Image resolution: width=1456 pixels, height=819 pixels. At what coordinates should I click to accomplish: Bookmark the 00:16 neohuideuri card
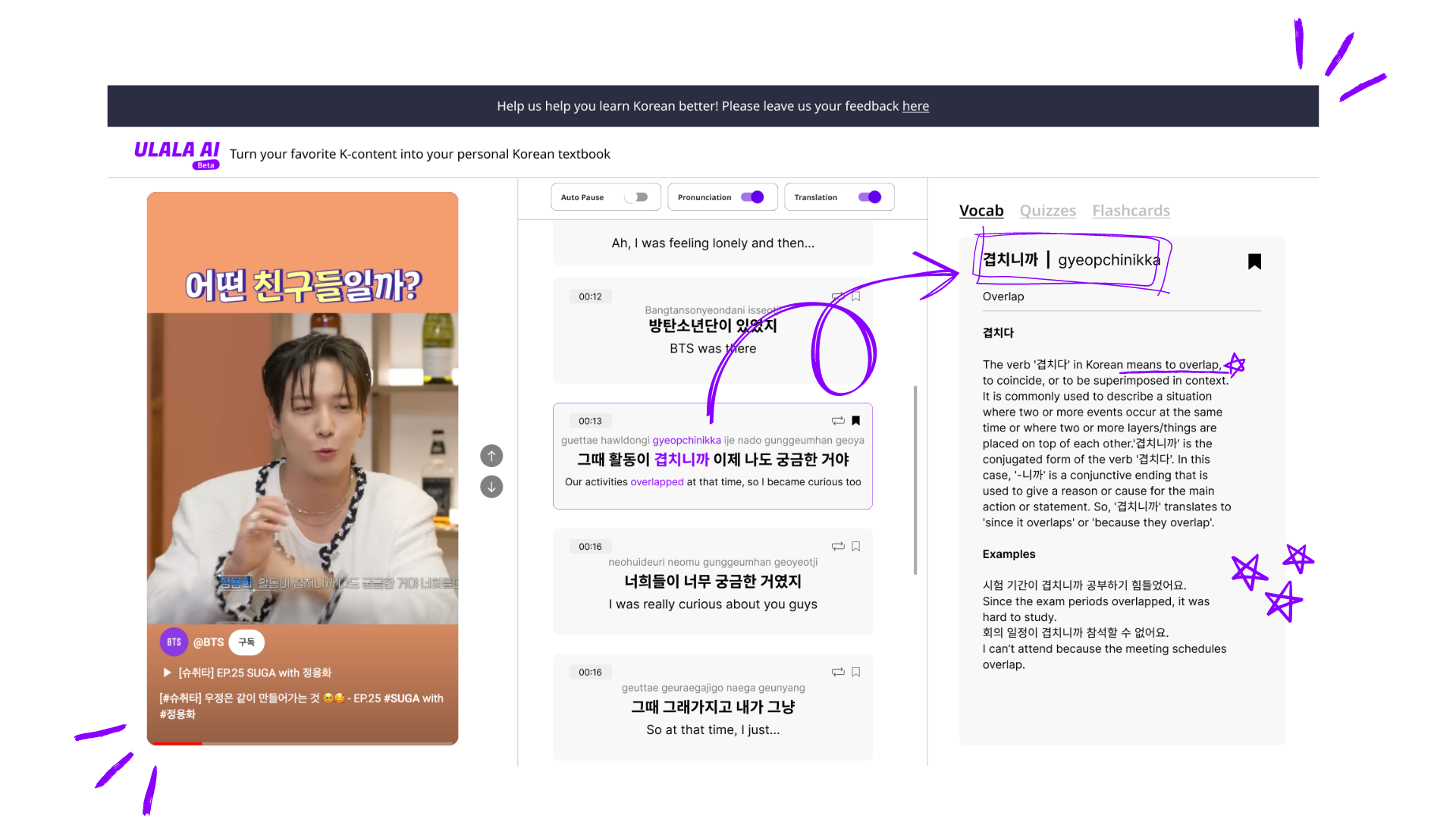click(856, 547)
